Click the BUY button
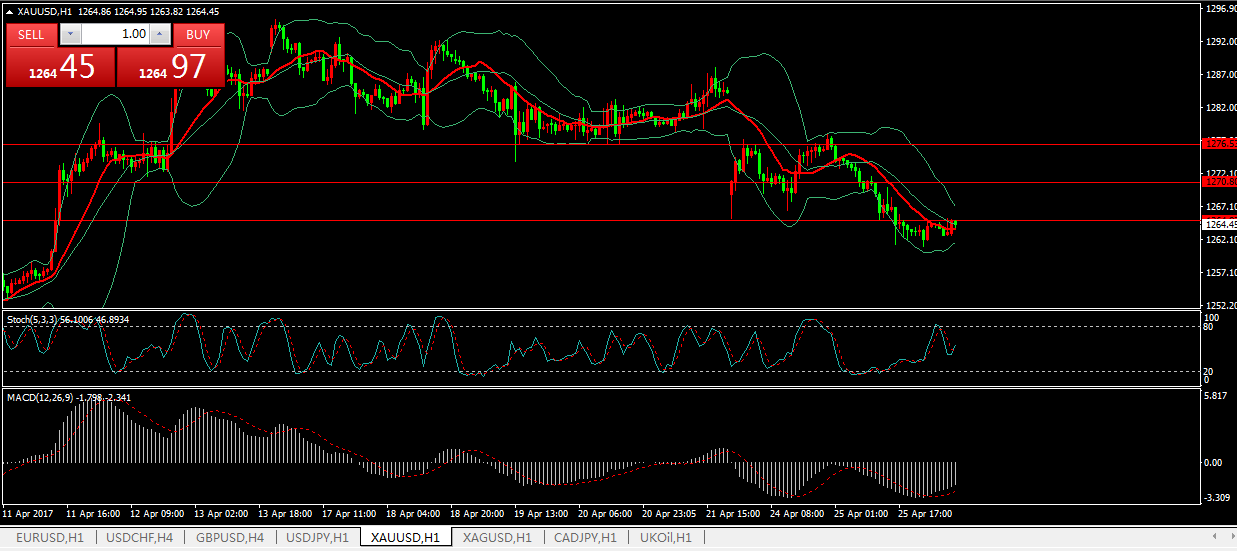The image size is (1237, 551). [x=198, y=34]
